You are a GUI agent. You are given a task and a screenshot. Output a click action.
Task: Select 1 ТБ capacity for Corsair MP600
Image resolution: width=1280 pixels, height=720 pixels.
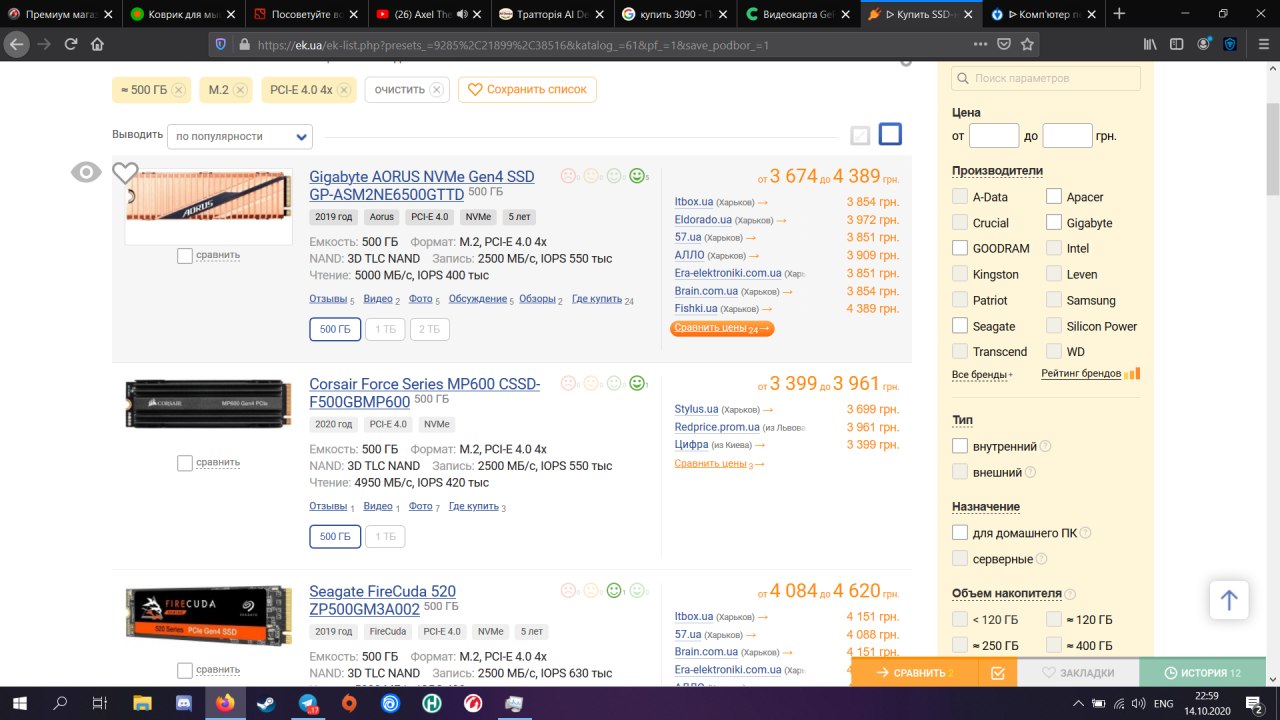(385, 536)
